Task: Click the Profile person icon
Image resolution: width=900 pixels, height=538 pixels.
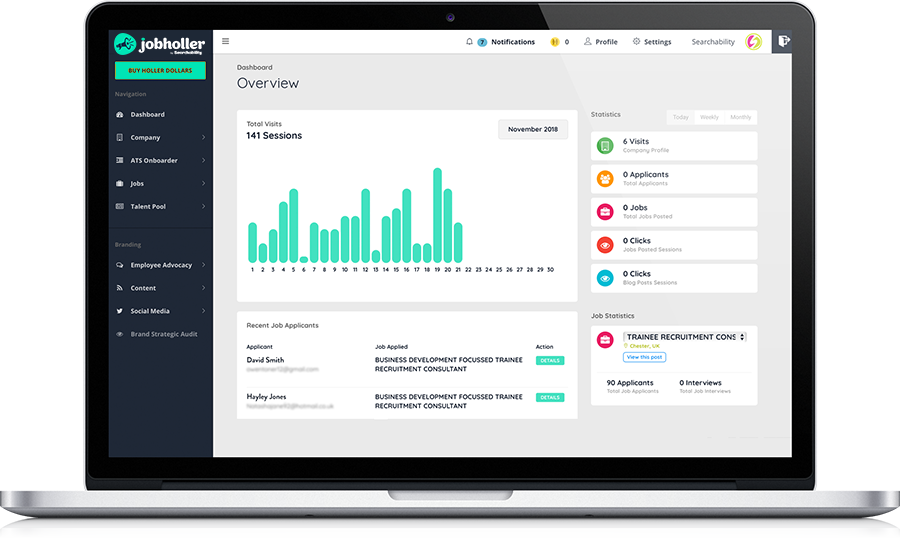Action: 587,41
